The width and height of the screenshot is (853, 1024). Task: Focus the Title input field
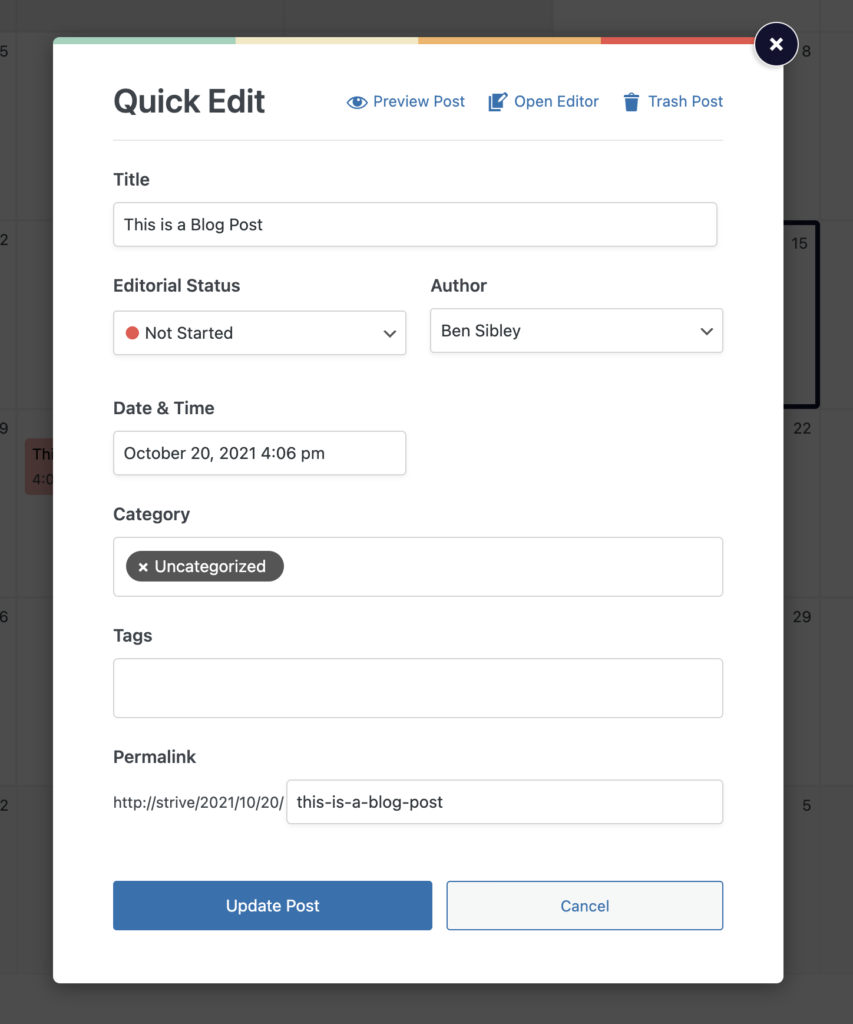tap(415, 225)
